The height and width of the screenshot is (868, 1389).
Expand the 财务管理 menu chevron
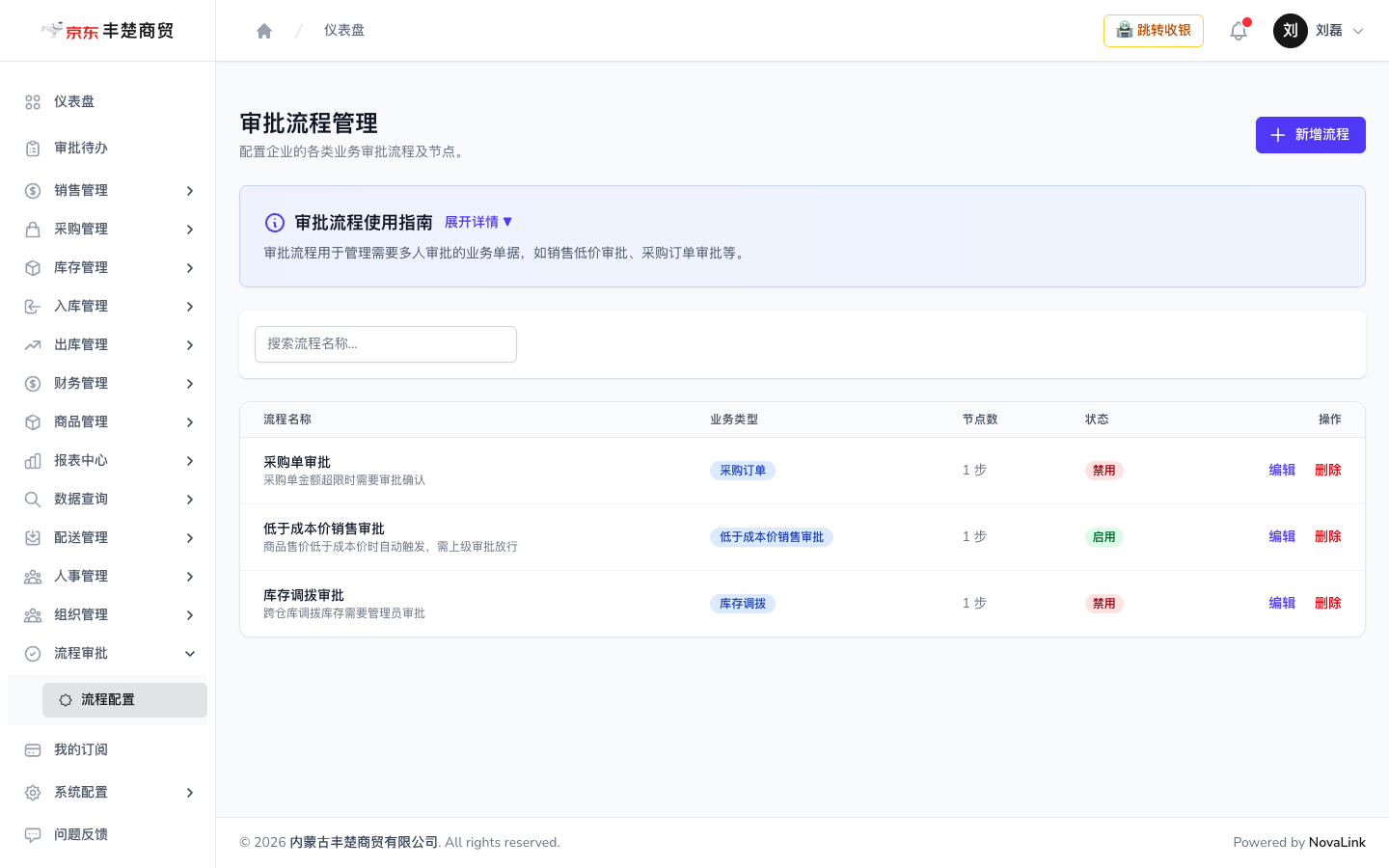click(190, 384)
